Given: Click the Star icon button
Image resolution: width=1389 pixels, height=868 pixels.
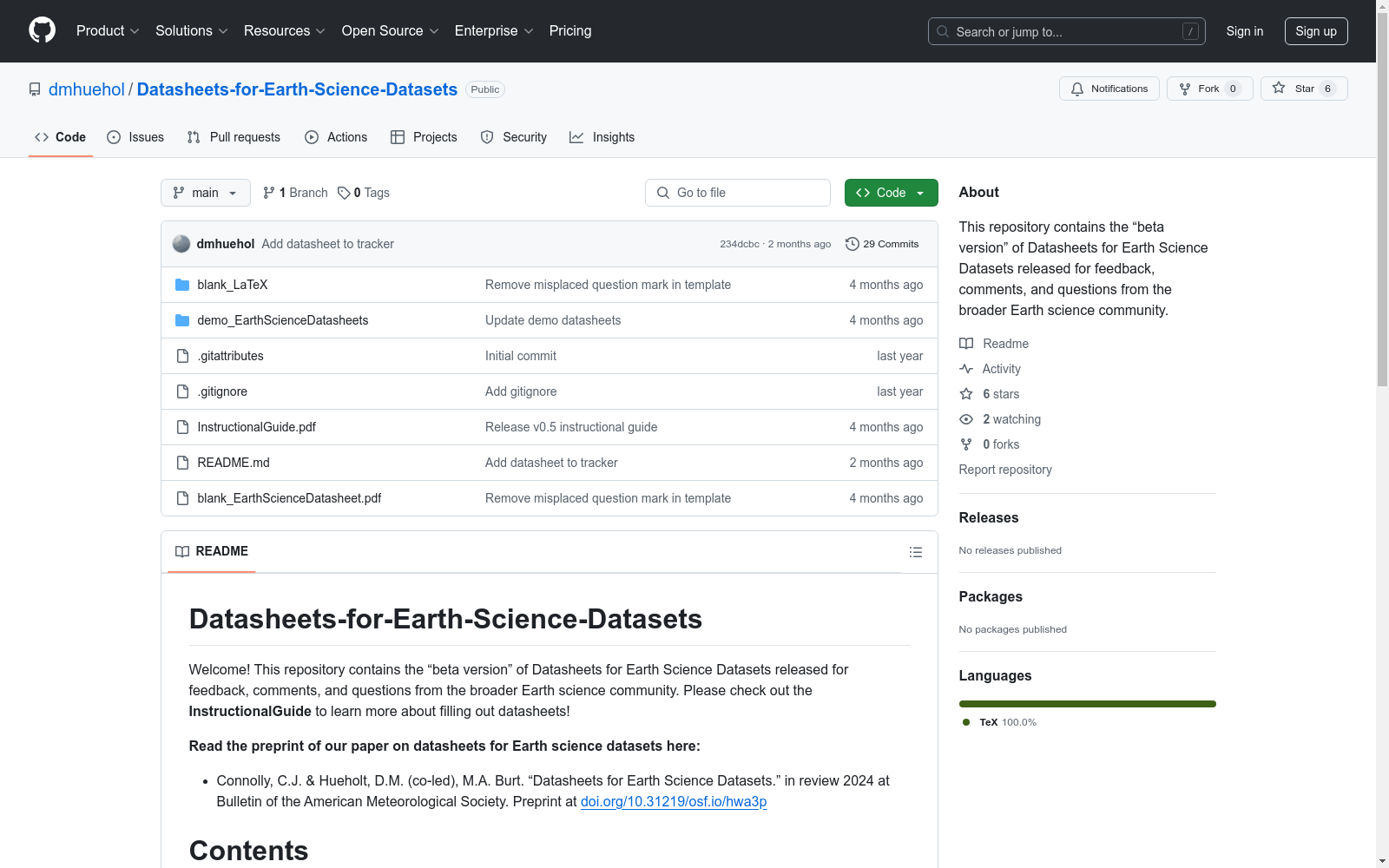Looking at the screenshot, I should point(1304,89).
